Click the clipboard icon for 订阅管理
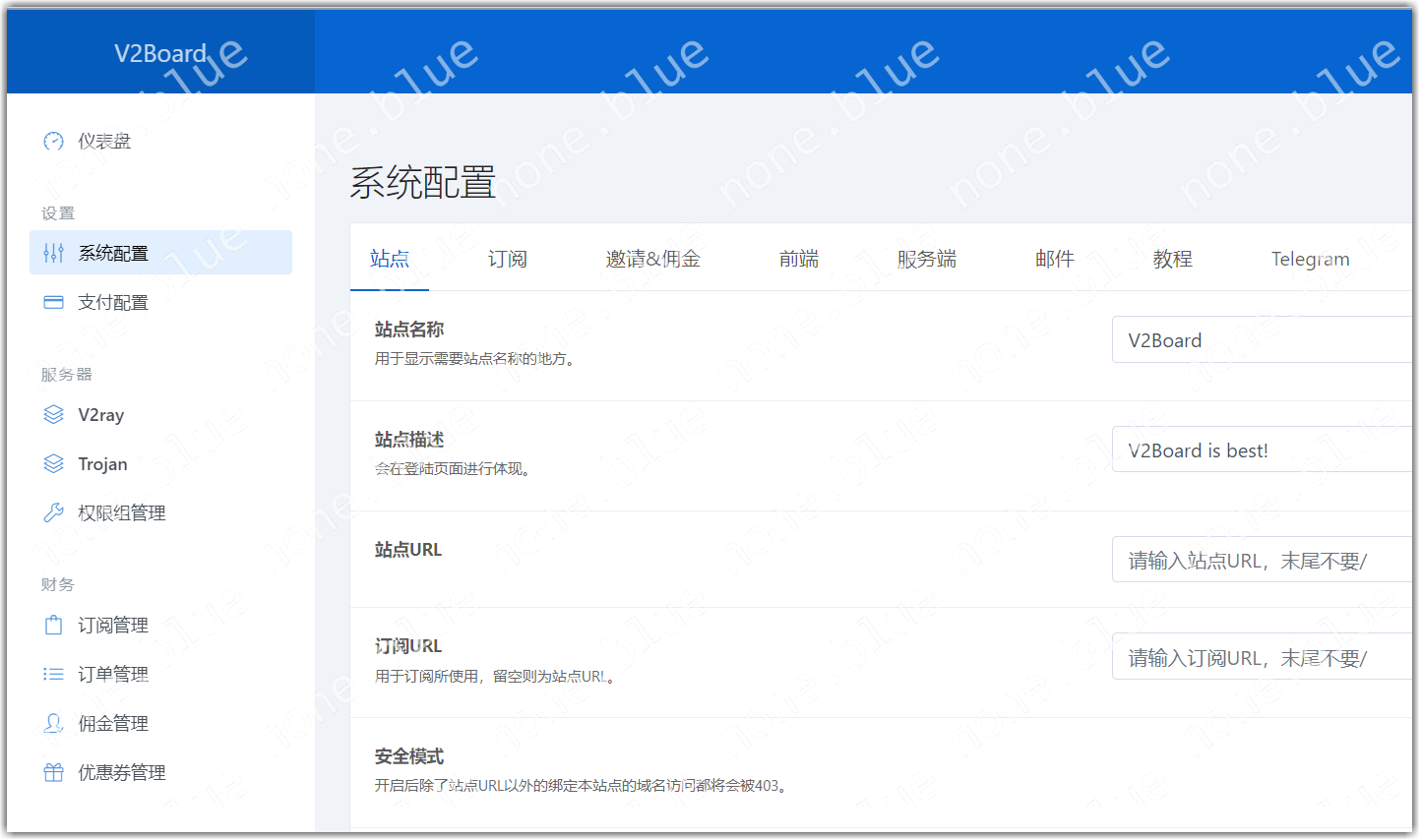 (x=54, y=626)
